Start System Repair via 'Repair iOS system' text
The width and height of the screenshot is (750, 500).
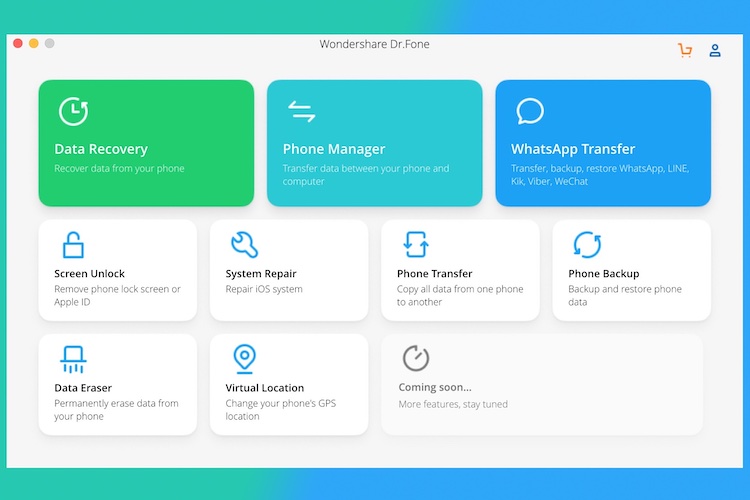264,289
